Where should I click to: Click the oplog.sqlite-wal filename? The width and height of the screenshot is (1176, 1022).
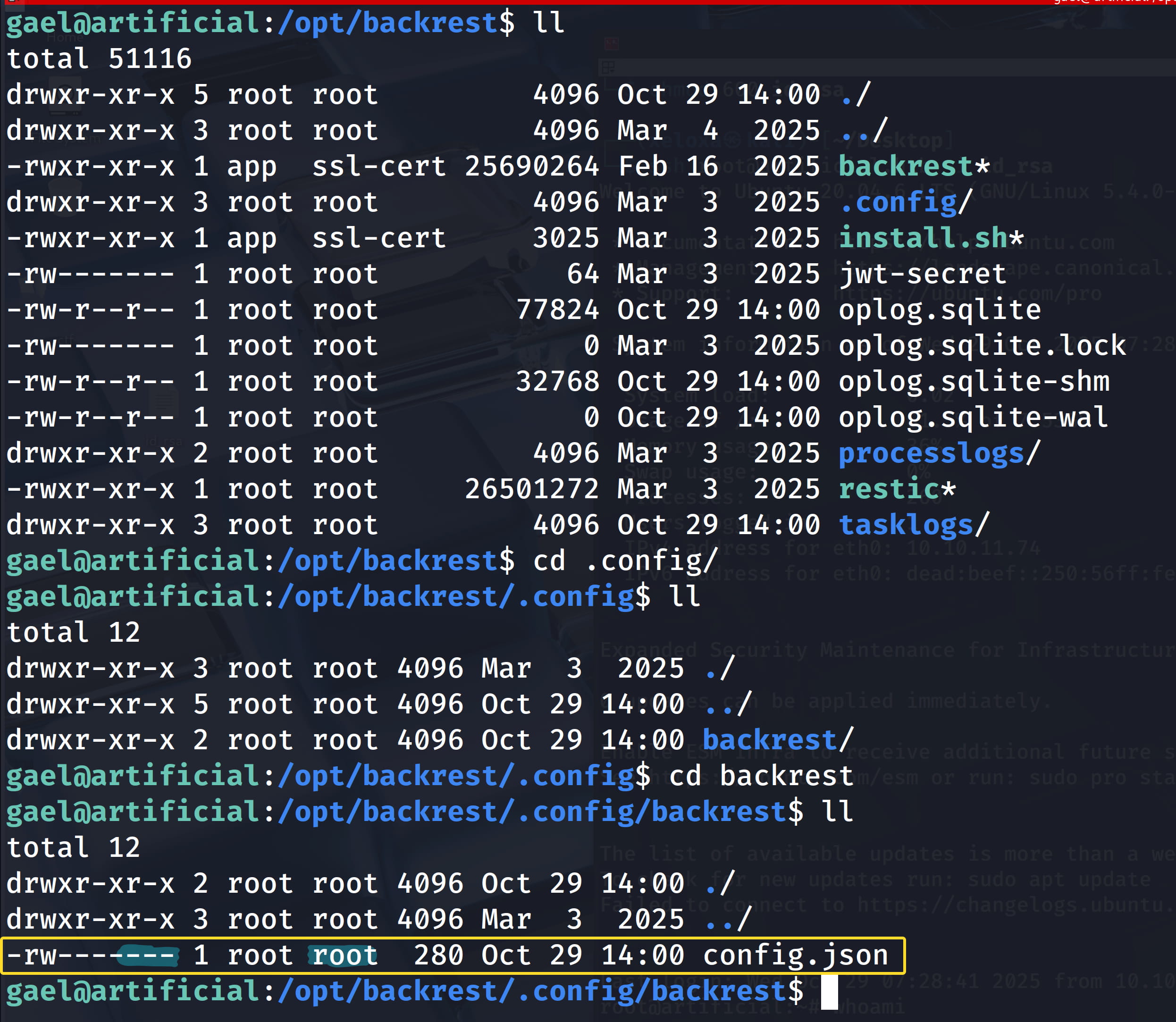click(973, 418)
